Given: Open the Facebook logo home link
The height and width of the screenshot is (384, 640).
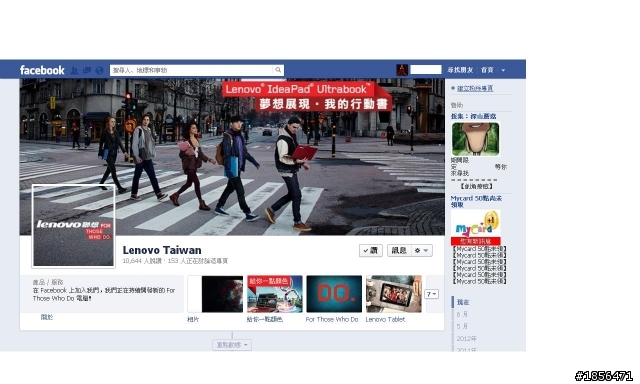Looking at the screenshot, I should click(x=42, y=70).
